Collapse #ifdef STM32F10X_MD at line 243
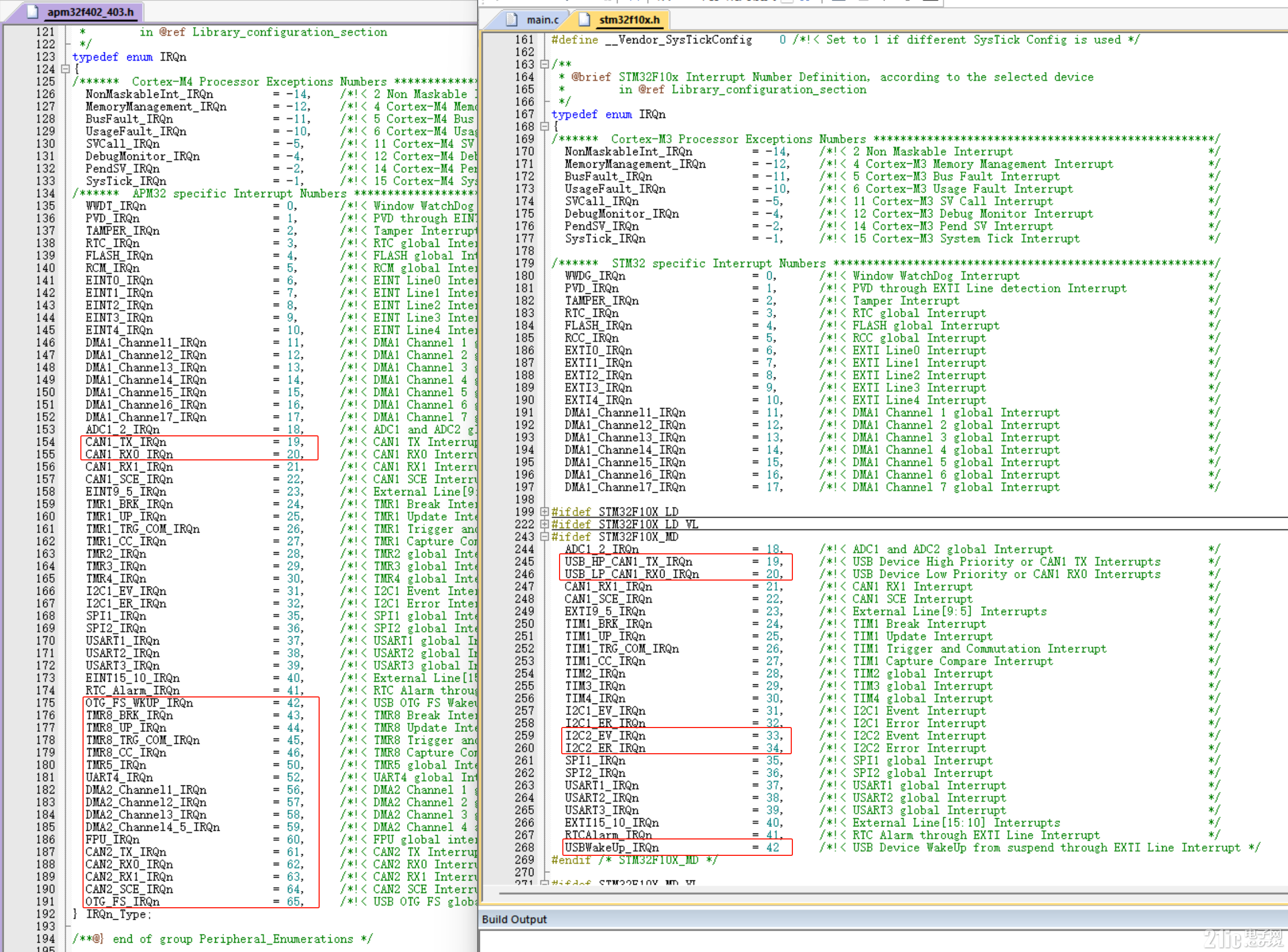The width and height of the screenshot is (1288, 952). pyautogui.click(x=544, y=536)
